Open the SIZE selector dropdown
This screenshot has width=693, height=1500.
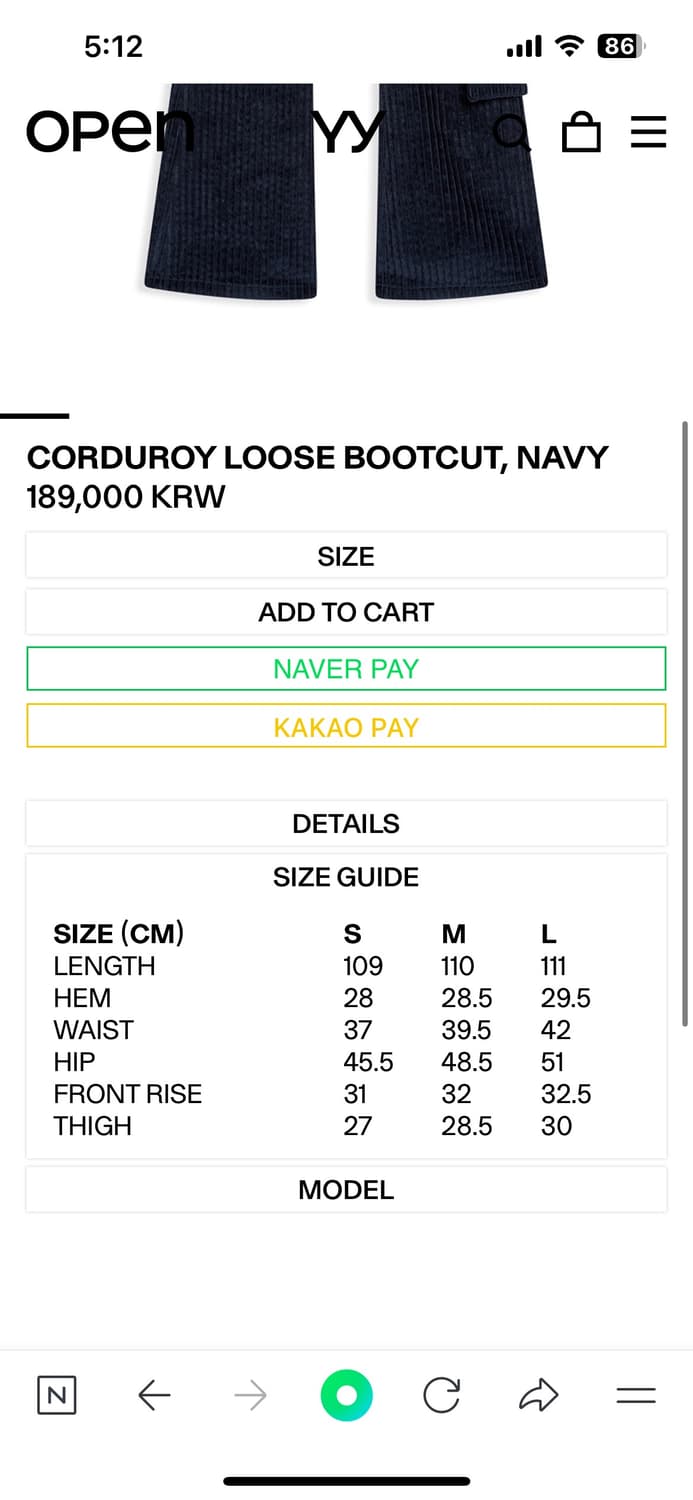pyautogui.click(x=346, y=556)
